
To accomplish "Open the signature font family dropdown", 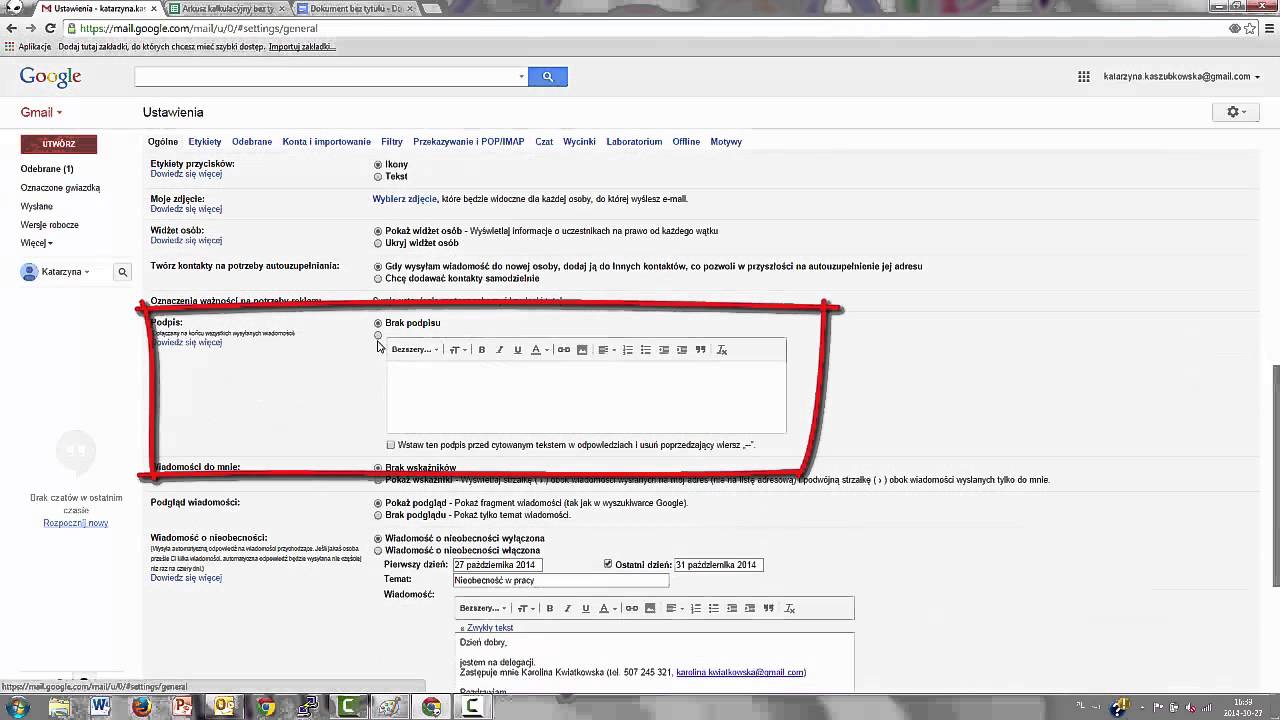I will (415, 350).
